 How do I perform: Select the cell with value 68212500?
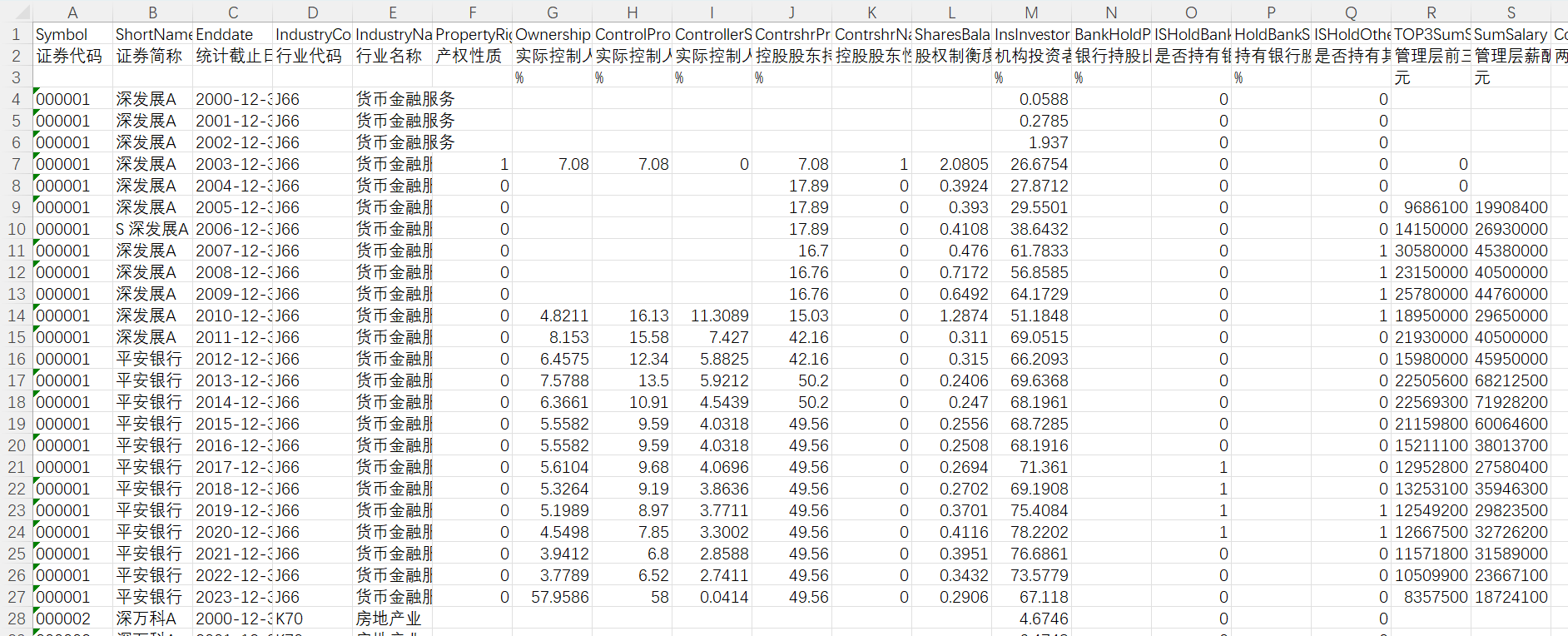pos(1511,380)
